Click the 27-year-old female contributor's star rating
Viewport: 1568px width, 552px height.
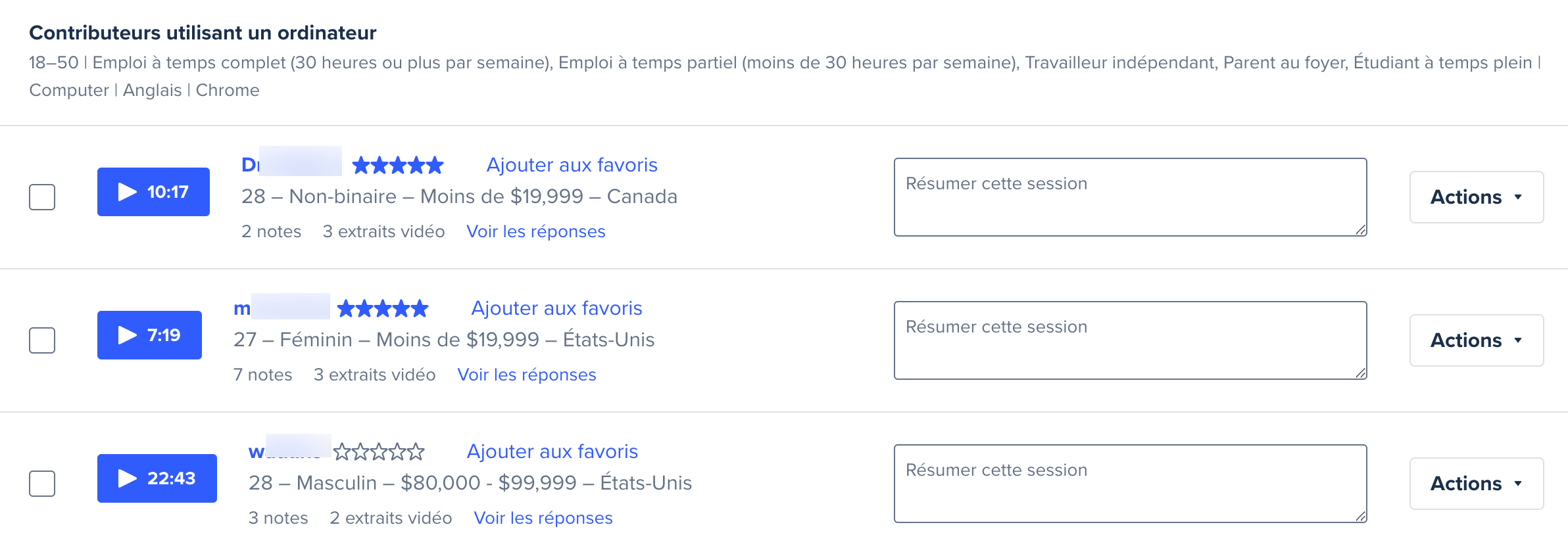coord(383,308)
